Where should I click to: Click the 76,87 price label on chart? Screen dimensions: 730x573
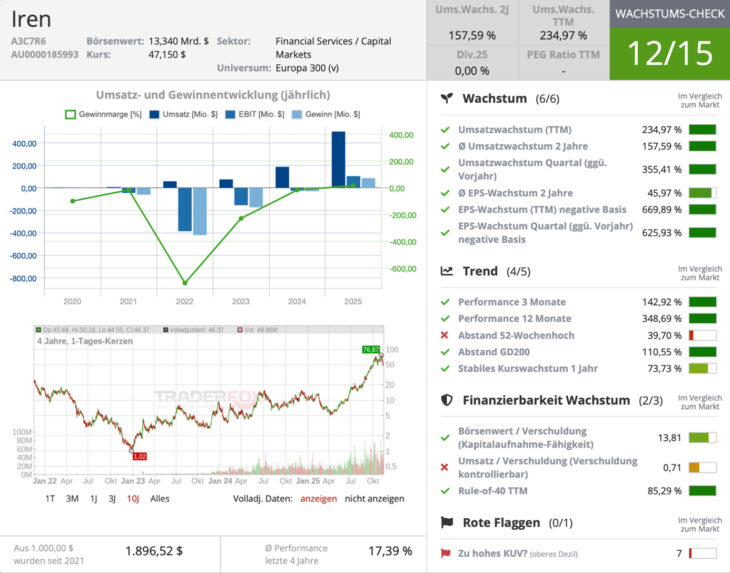coord(370,349)
